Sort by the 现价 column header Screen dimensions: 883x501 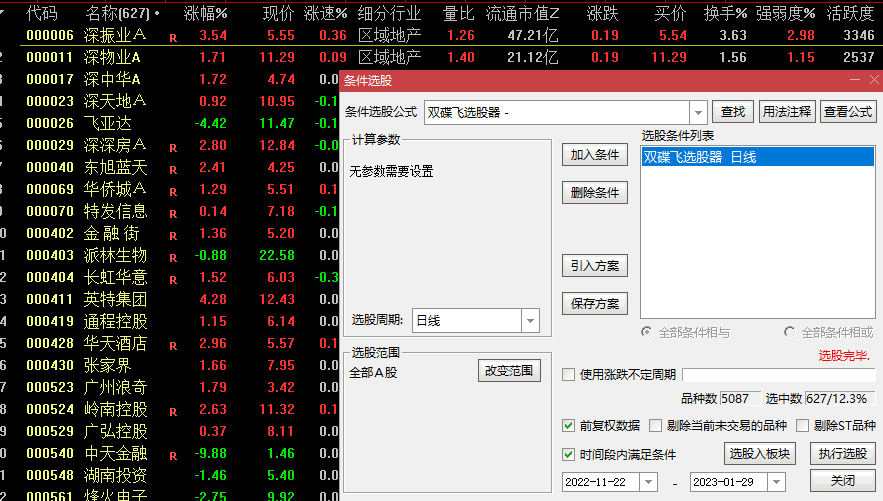(x=279, y=14)
